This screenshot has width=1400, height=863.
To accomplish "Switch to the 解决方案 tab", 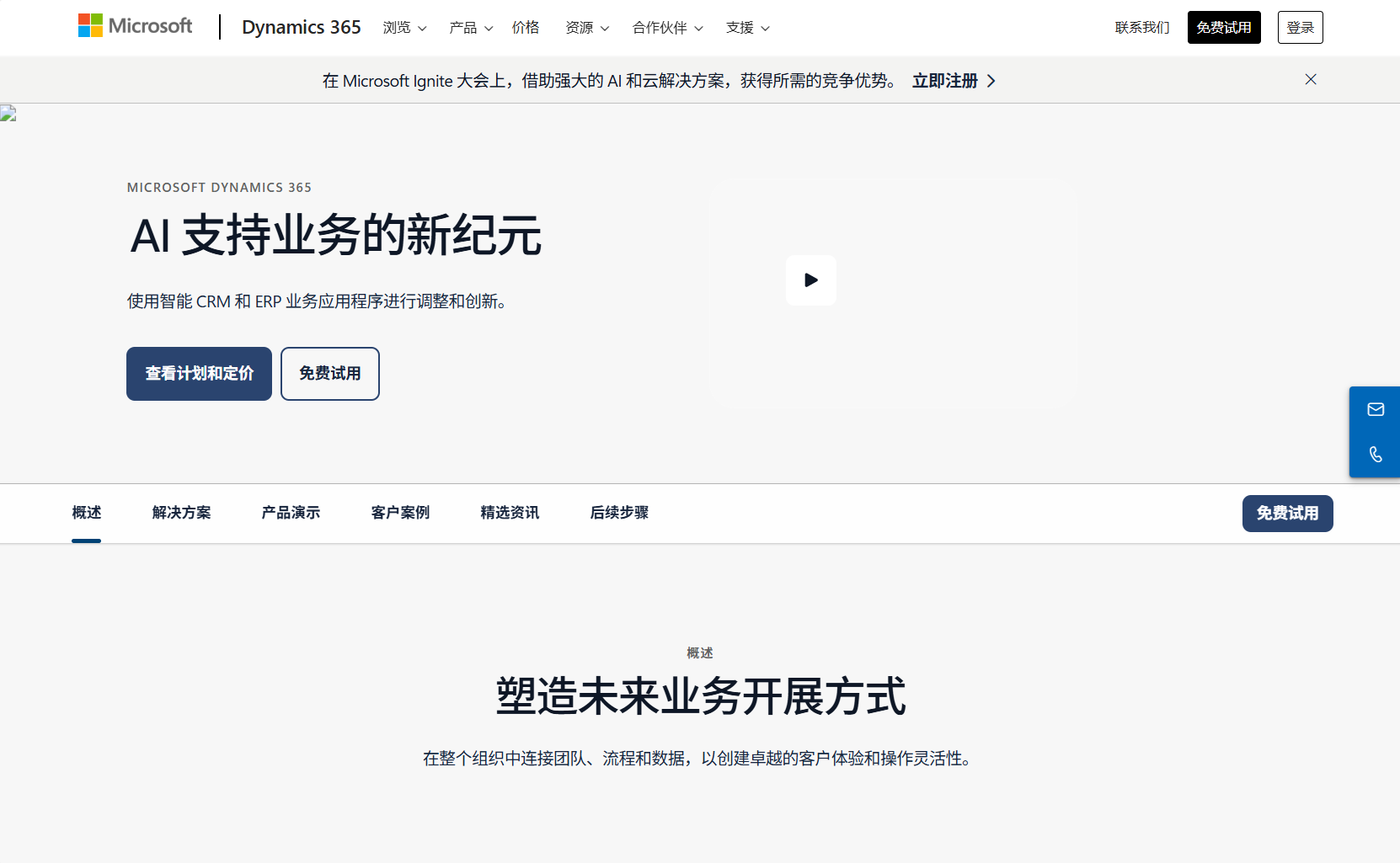I will tap(181, 513).
